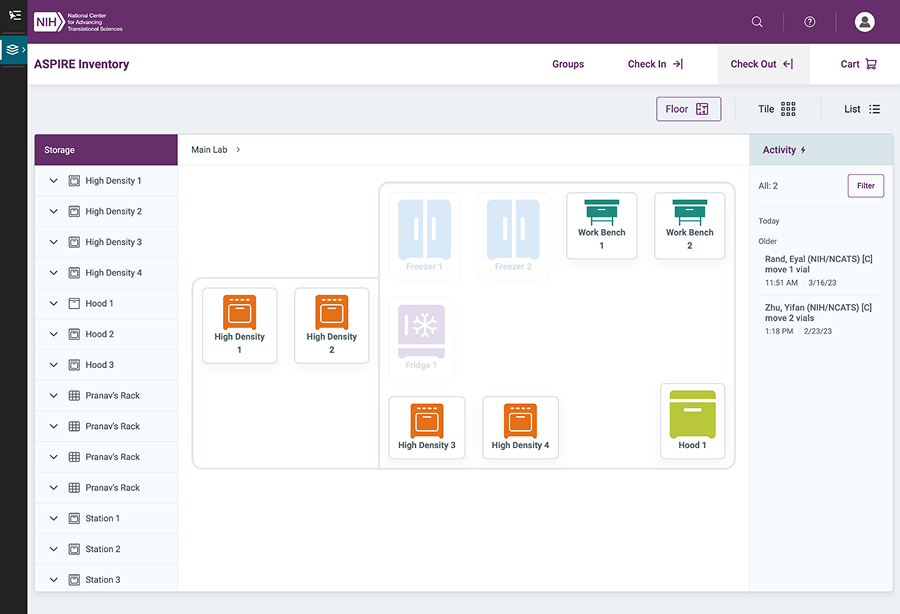Click the Main Lab breadcrumb
Image resolution: width=900 pixels, height=614 pixels.
coord(209,150)
